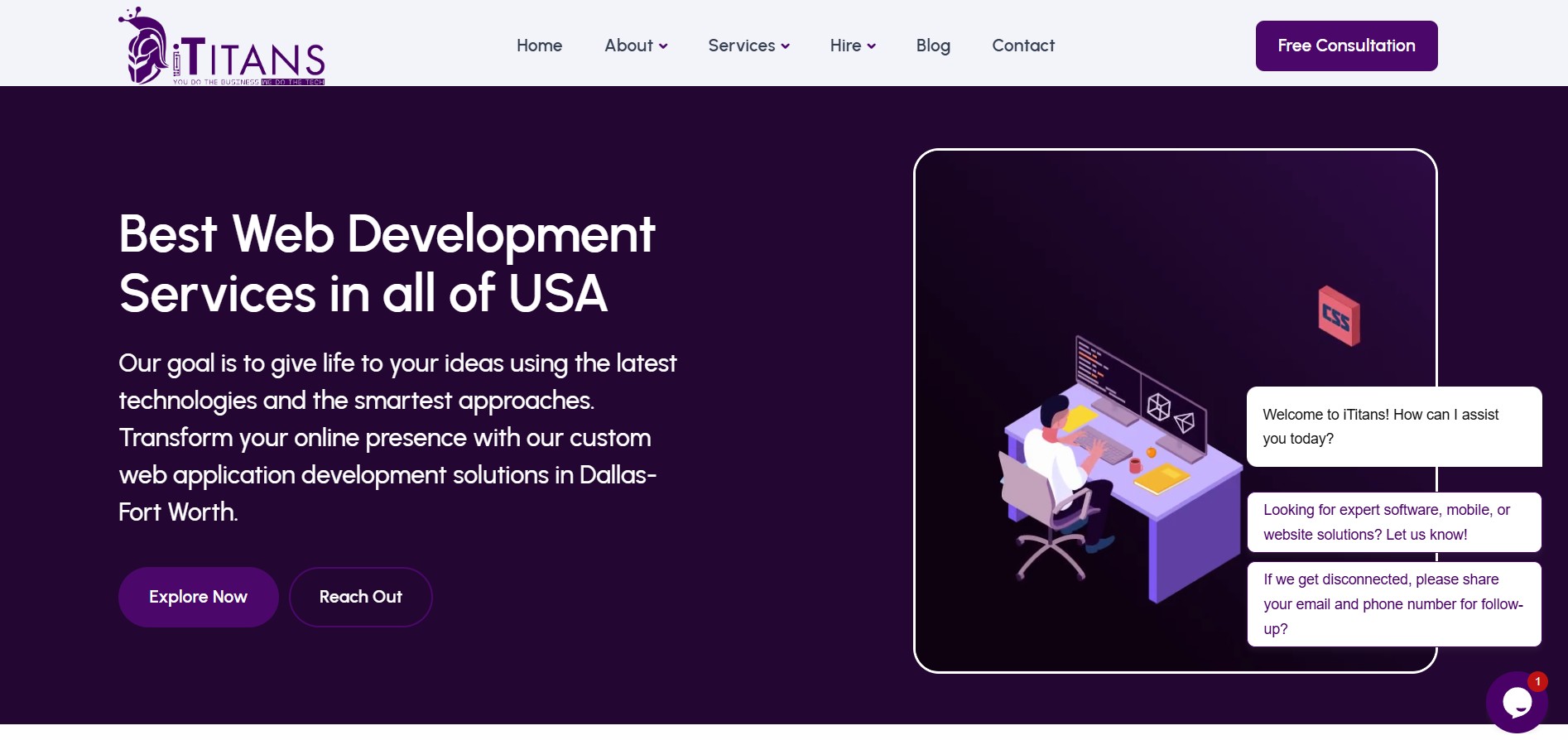Select the 'If we get disconnected' chat option
This screenshot has width=1568, height=740.
point(1393,604)
